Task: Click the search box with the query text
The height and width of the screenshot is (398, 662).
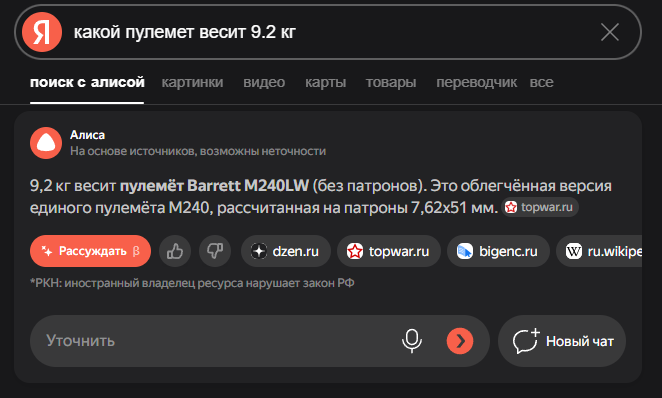Action: click(328, 32)
